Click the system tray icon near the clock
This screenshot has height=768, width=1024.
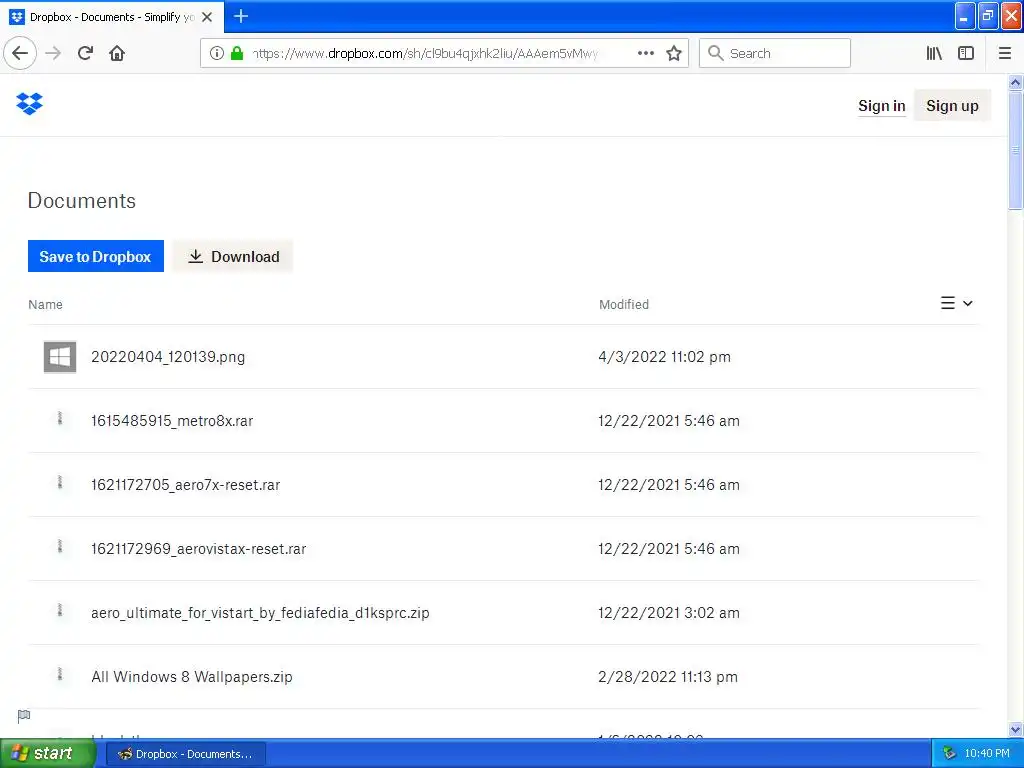point(949,754)
